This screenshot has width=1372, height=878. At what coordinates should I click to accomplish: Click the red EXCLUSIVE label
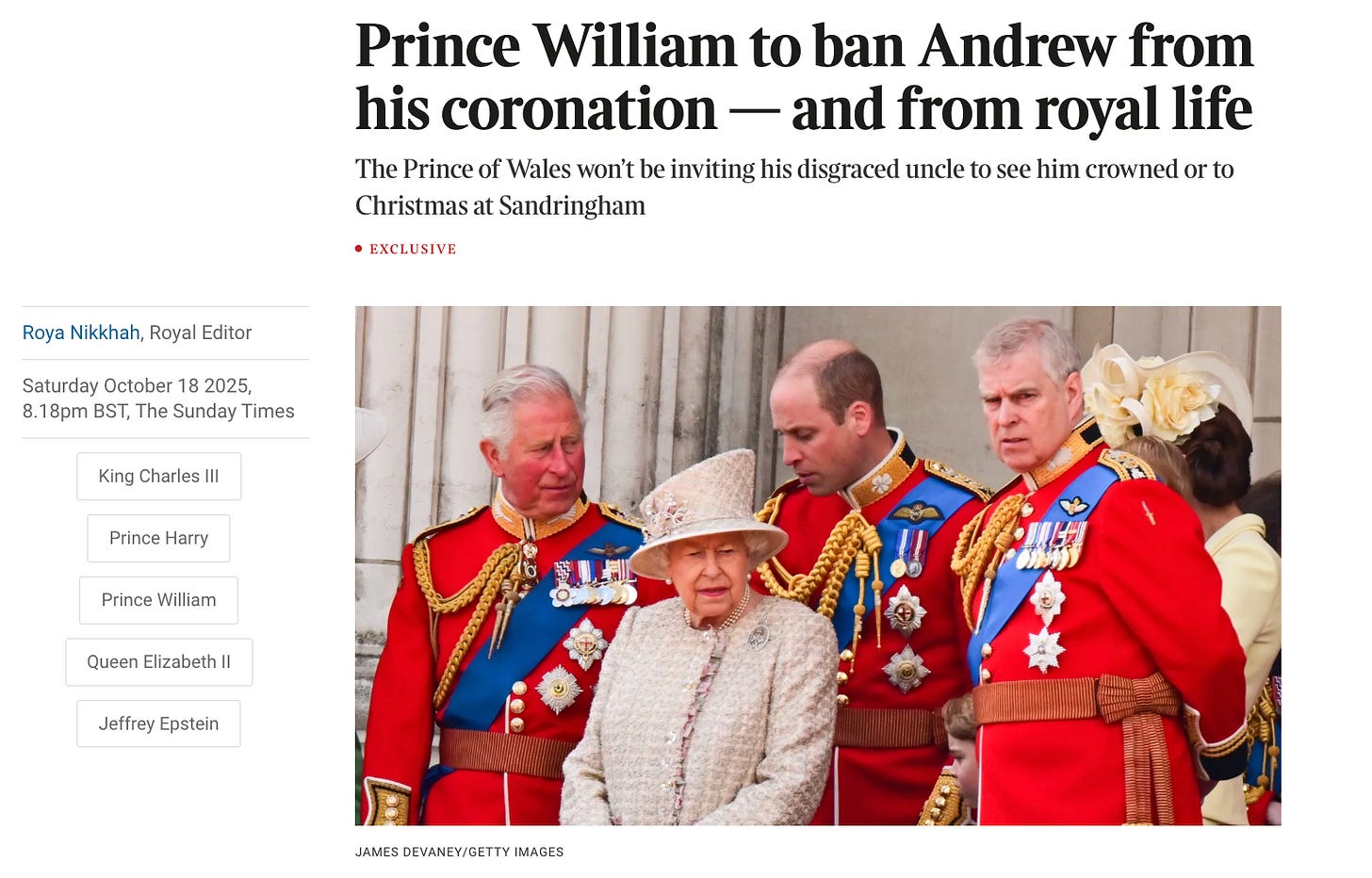tap(413, 249)
